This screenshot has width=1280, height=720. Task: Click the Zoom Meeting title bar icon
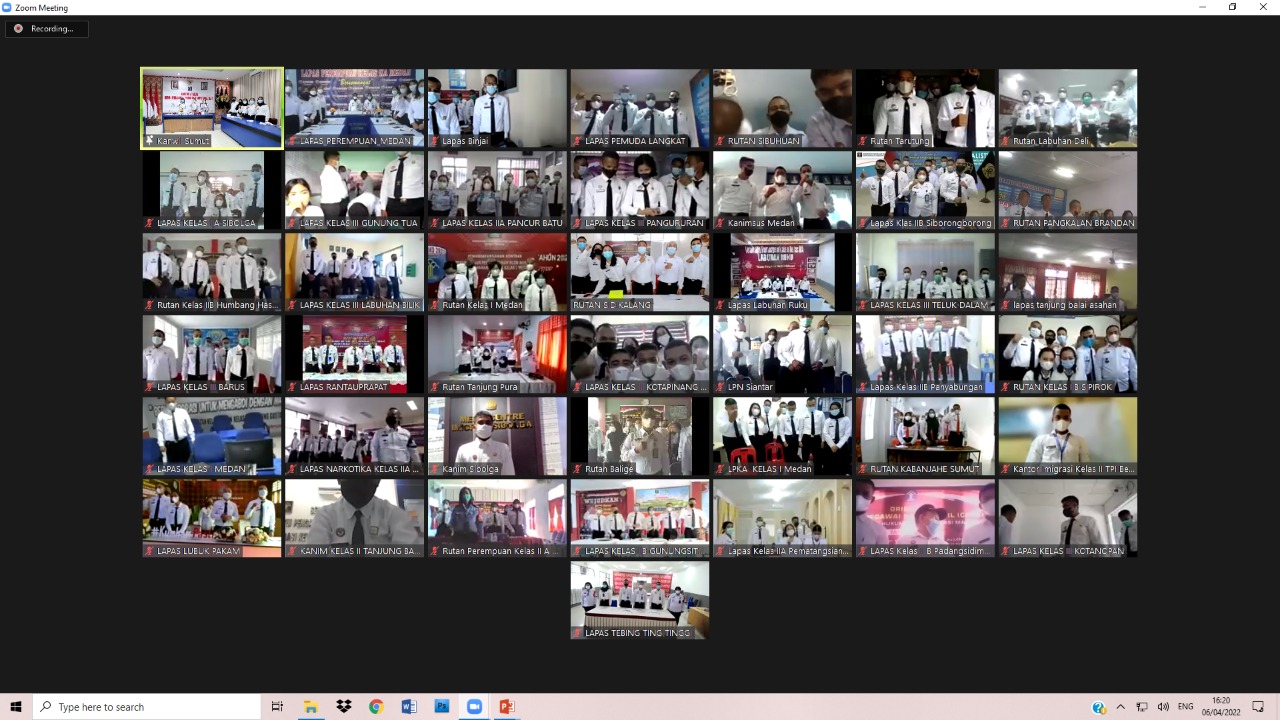[x=7, y=7]
